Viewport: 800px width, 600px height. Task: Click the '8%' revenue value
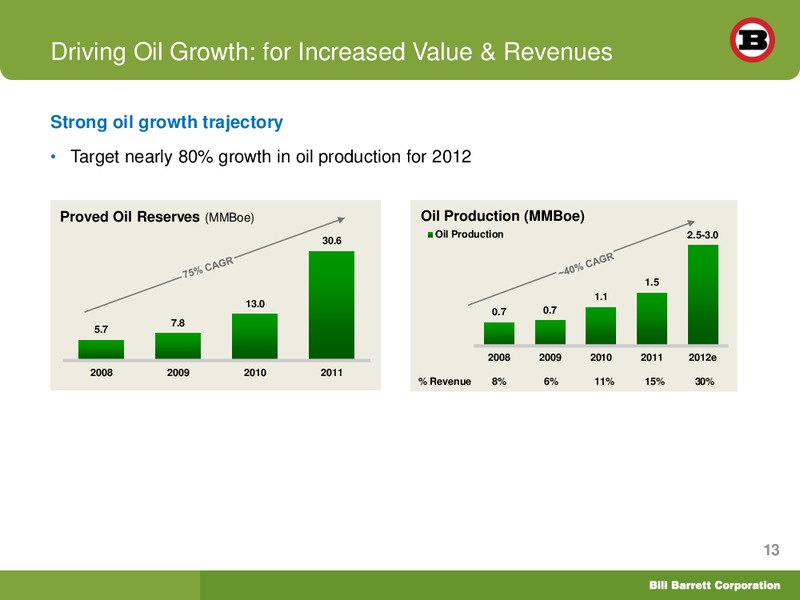[x=499, y=382]
